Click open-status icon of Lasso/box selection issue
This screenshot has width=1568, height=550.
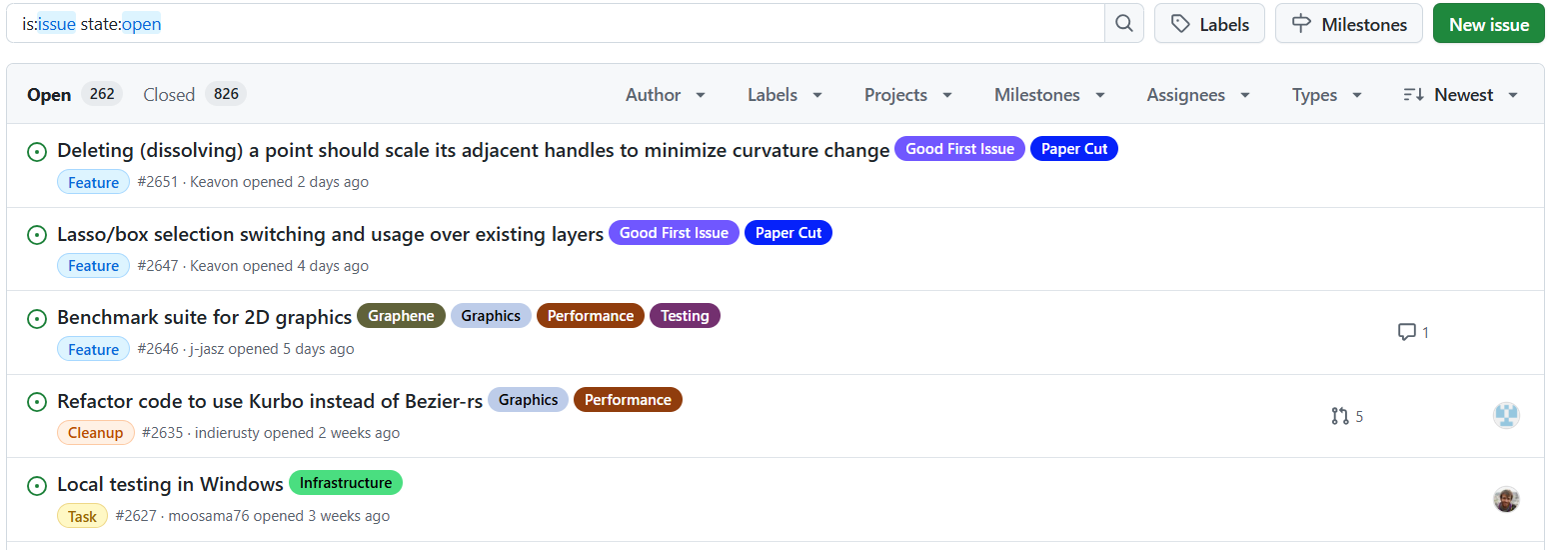click(37, 235)
